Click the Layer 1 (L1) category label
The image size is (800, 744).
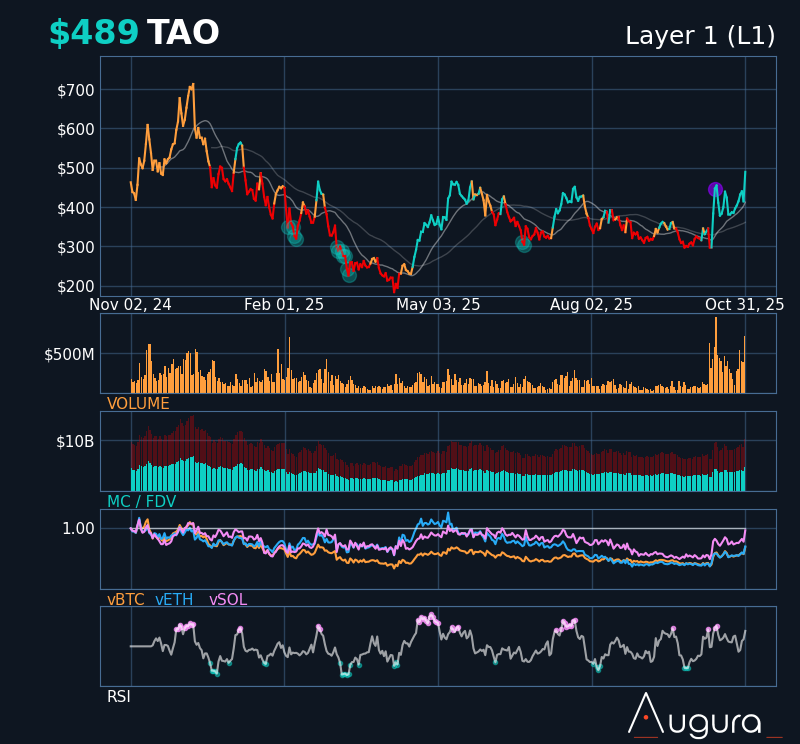(700, 36)
